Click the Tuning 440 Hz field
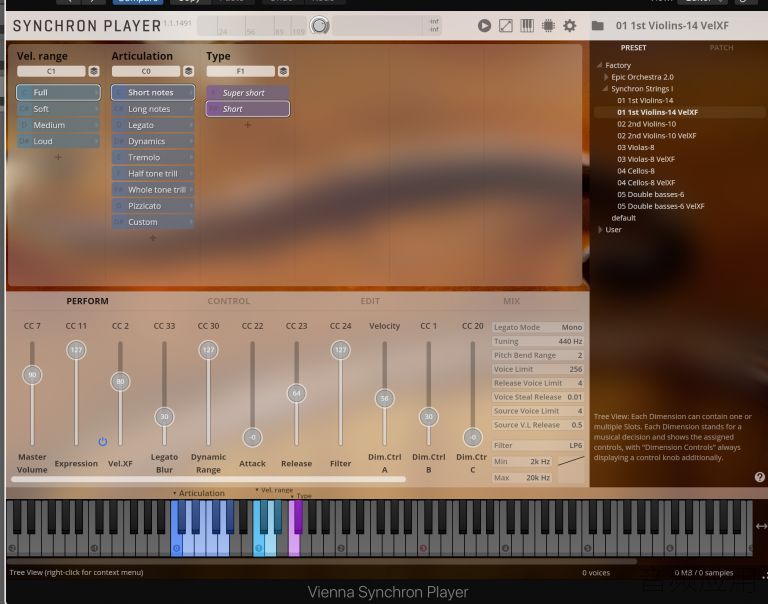The image size is (768, 604). tap(538, 341)
